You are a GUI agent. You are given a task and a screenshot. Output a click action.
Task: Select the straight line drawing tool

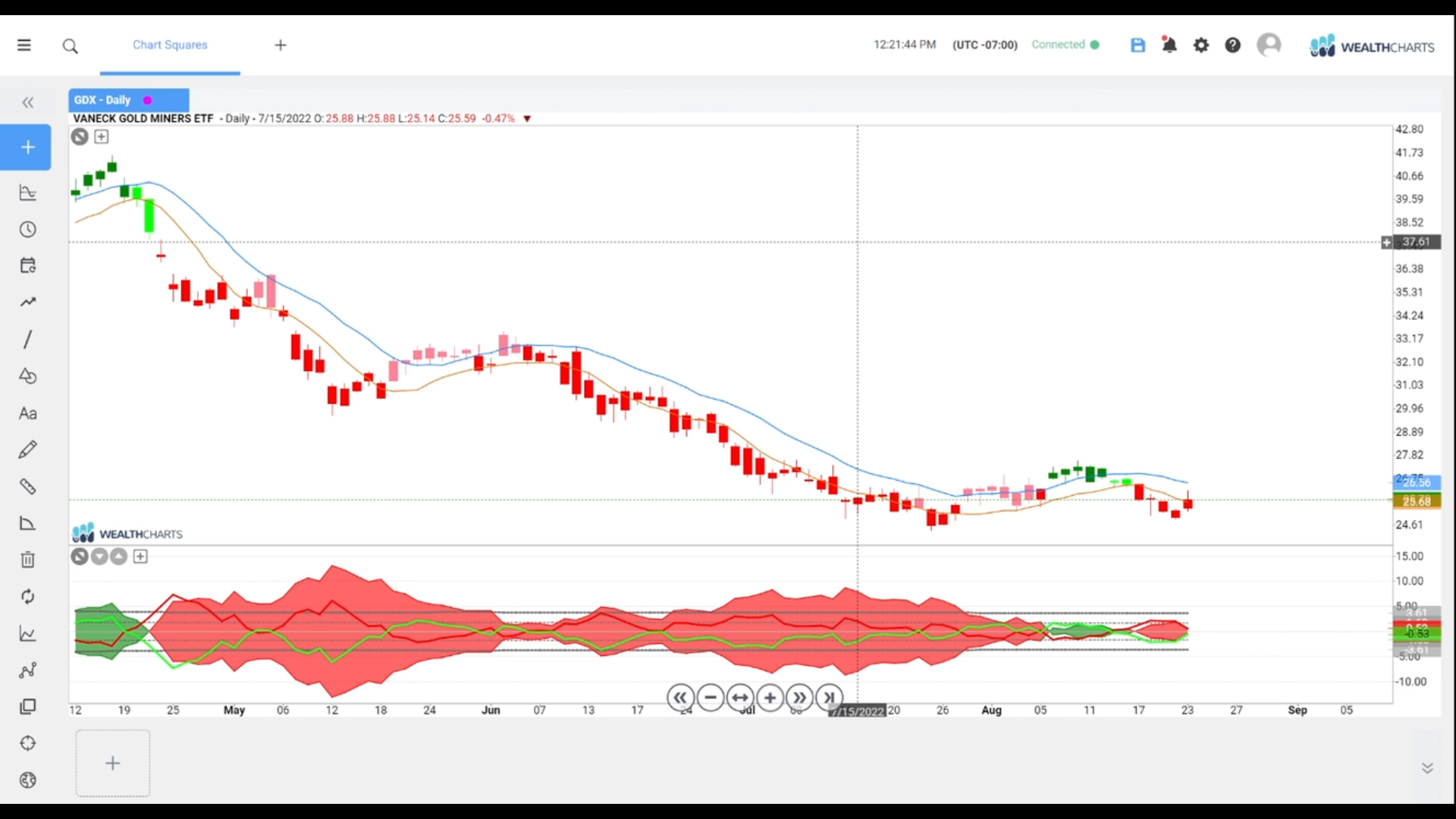pyautogui.click(x=28, y=339)
